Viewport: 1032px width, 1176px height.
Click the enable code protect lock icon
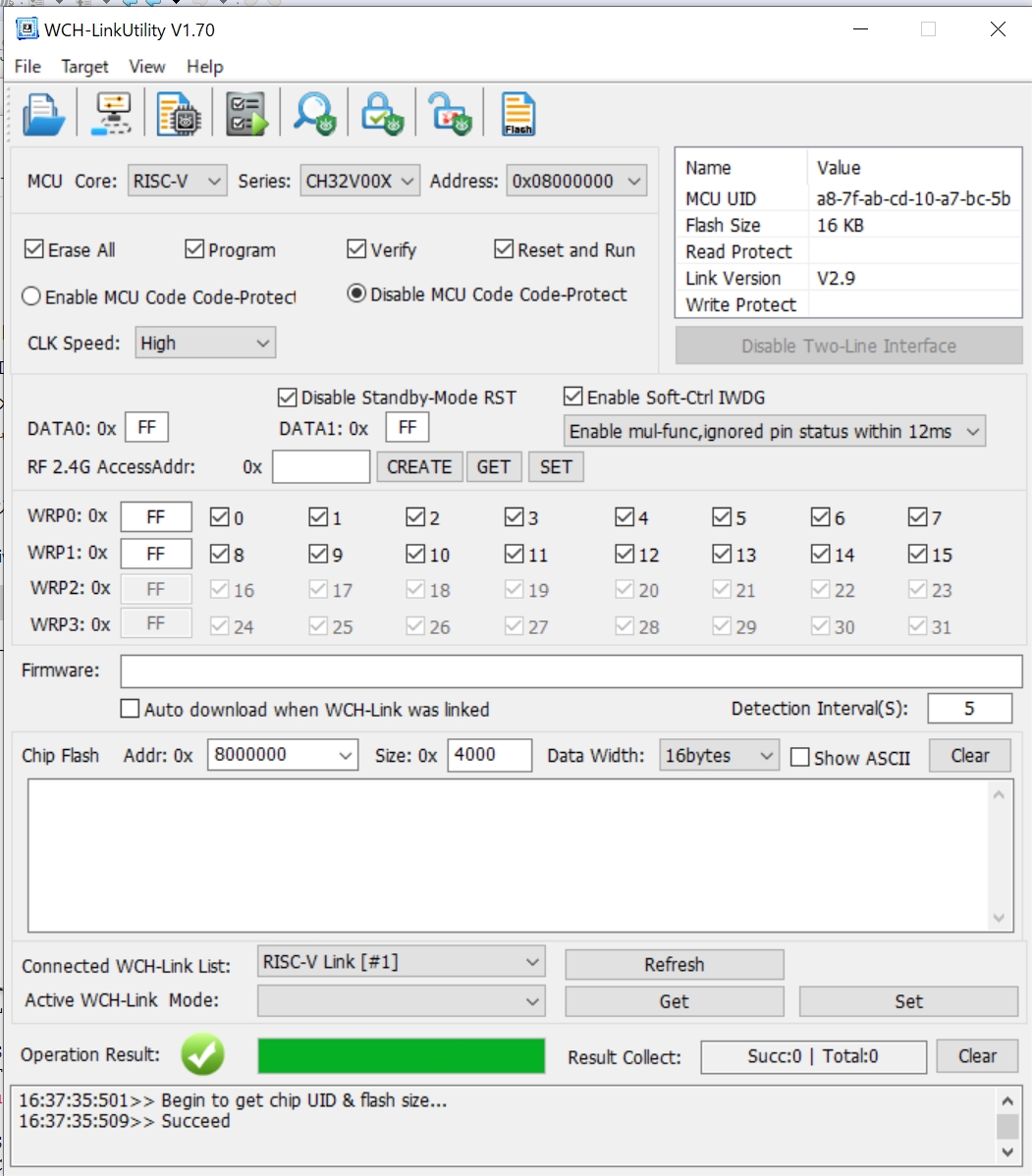(382, 114)
